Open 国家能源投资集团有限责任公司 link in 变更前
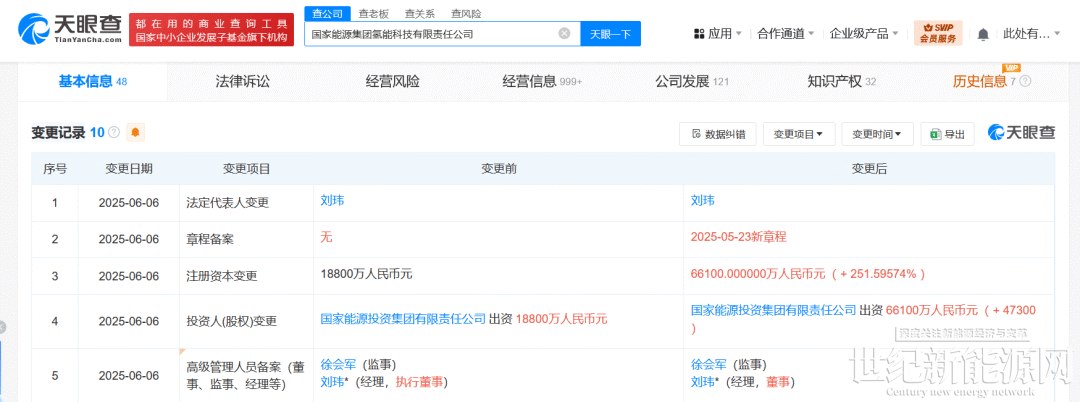The width and height of the screenshot is (1080, 402). coord(404,319)
